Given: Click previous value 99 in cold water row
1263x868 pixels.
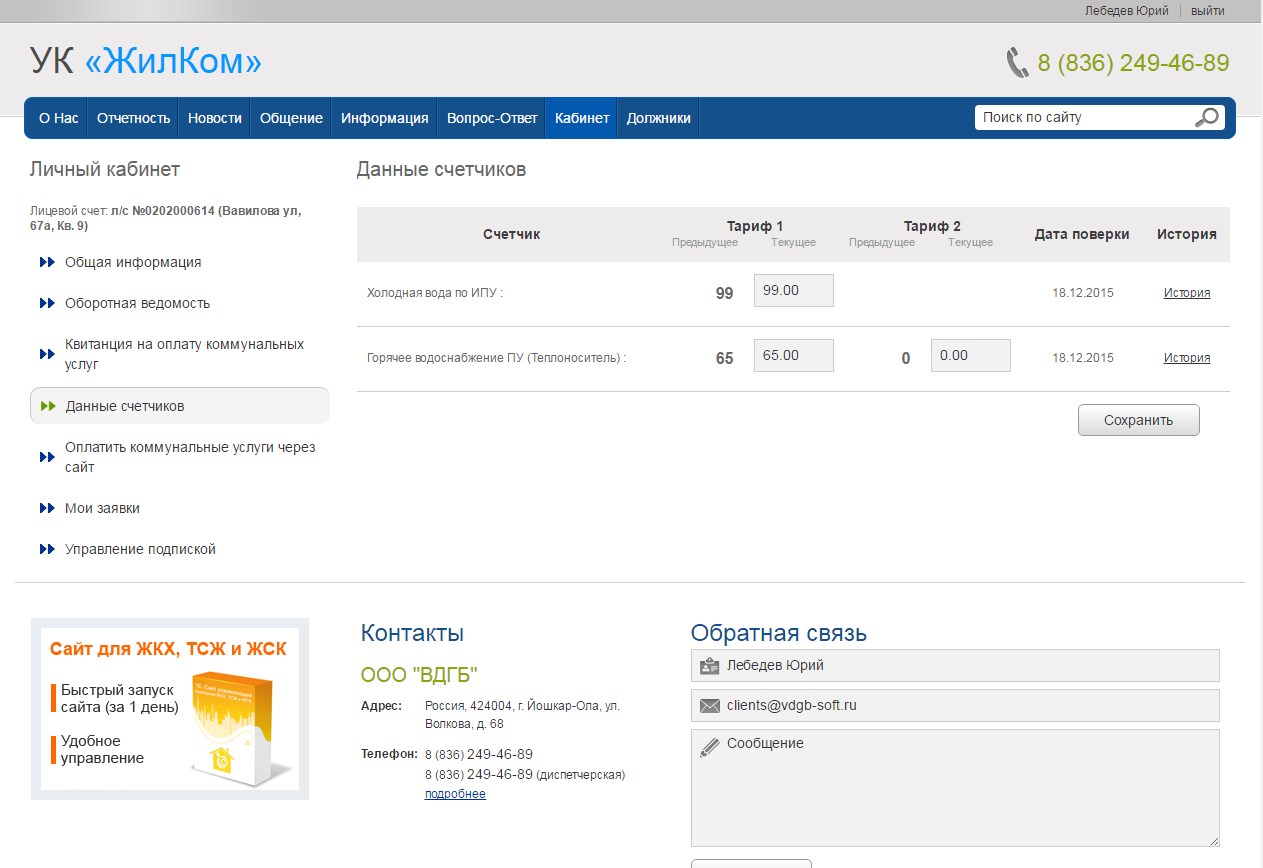Looking at the screenshot, I should pos(724,293).
